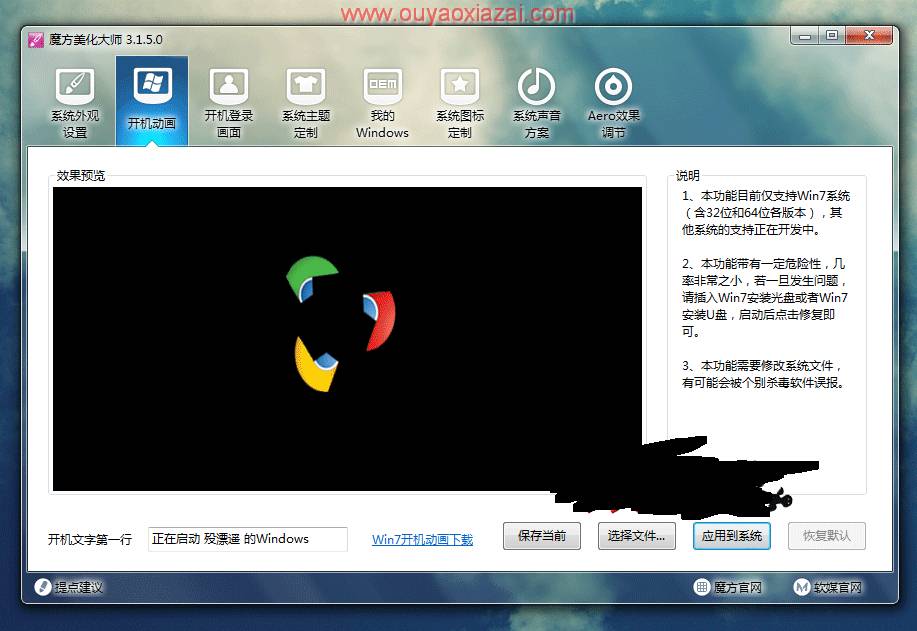The image size is (917, 631).
Task: Open 系统声音方案 music note tab
Action: (536, 102)
